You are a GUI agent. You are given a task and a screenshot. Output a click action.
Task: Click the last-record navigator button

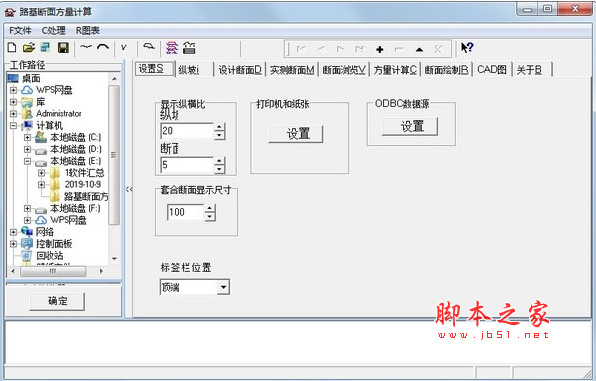point(359,49)
